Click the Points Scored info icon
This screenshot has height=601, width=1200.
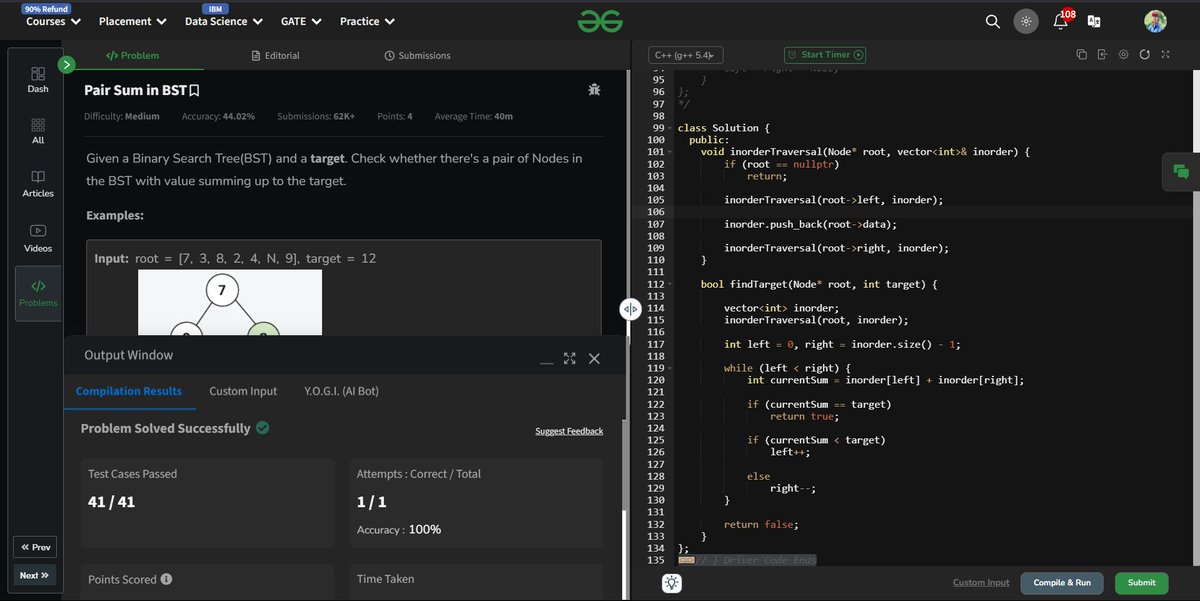click(x=166, y=579)
